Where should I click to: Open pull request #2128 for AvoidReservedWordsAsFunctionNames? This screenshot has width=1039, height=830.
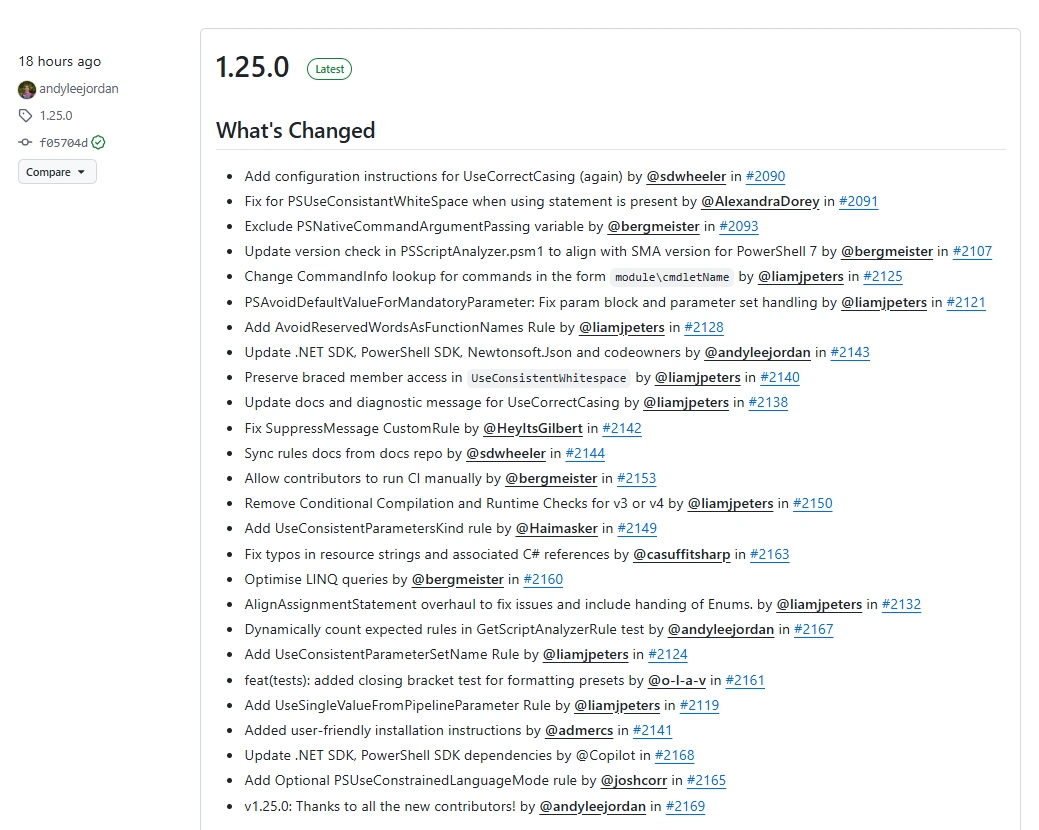point(703,327)
